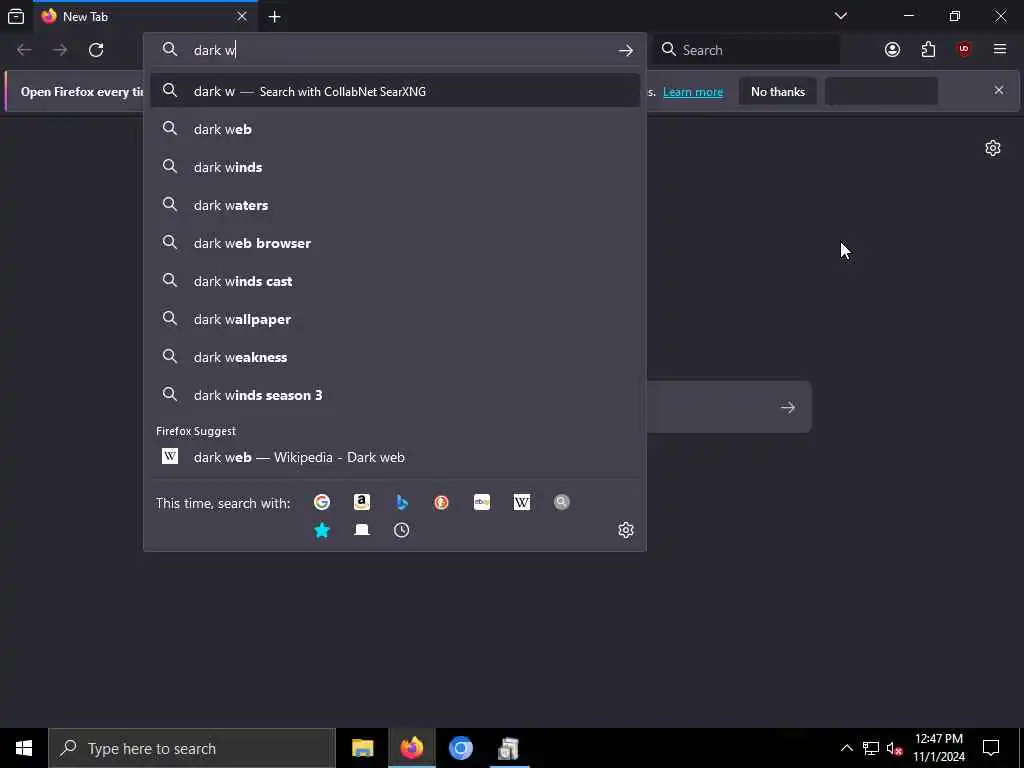Open the Windows Start menu
This screenshot has height=768, width=1024.
click(24, 748)
